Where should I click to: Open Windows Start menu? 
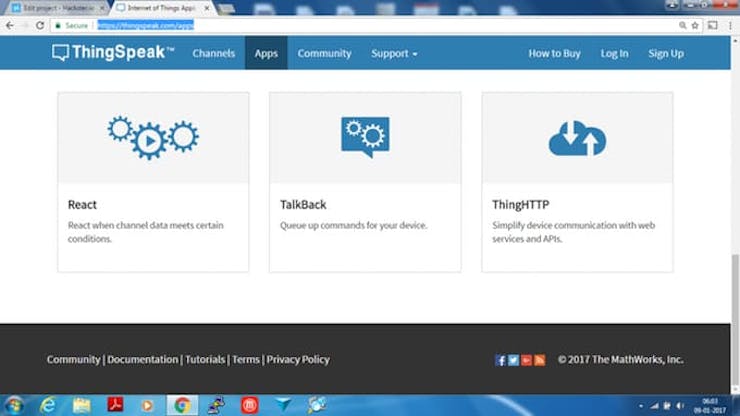(14, 405)
